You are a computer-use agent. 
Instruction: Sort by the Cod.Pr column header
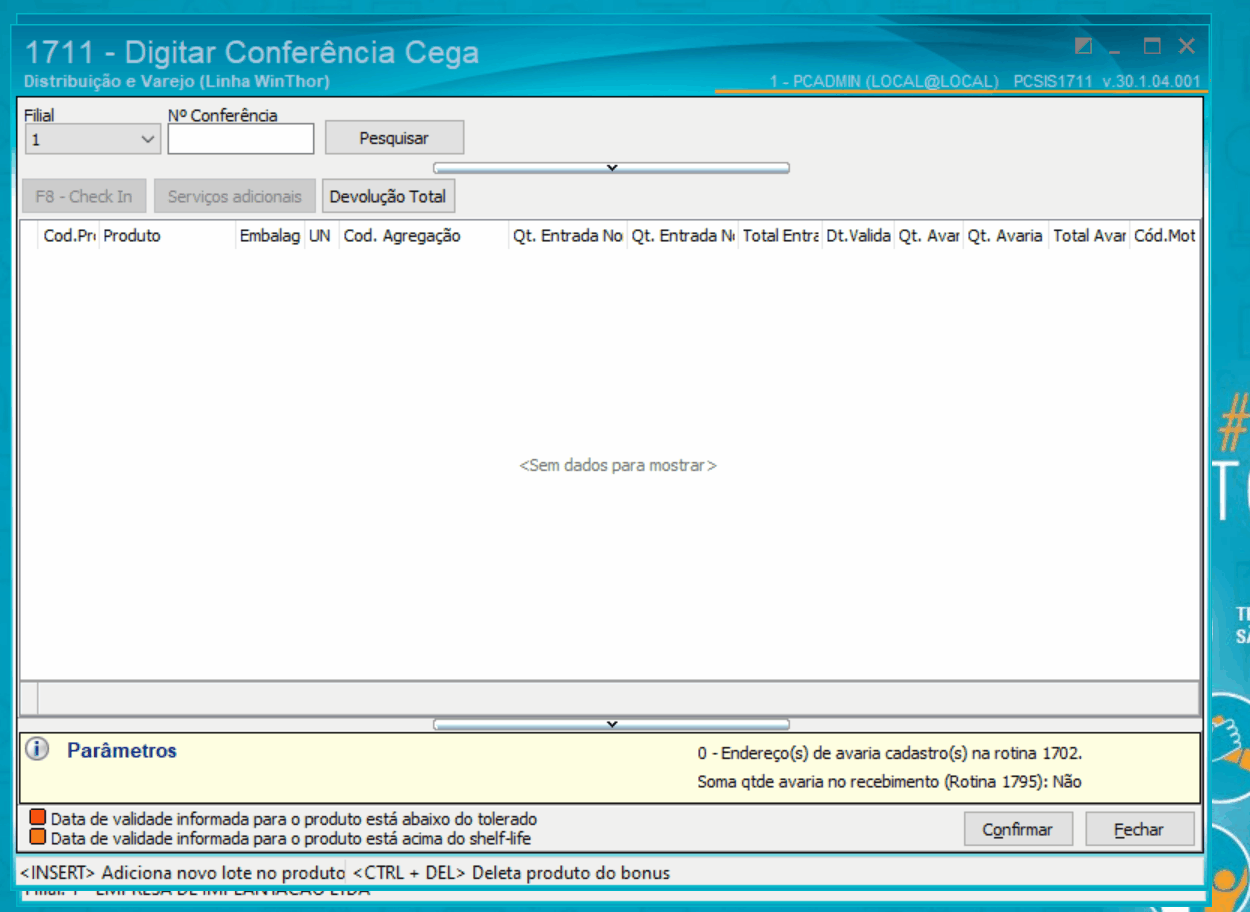(69, 236)
